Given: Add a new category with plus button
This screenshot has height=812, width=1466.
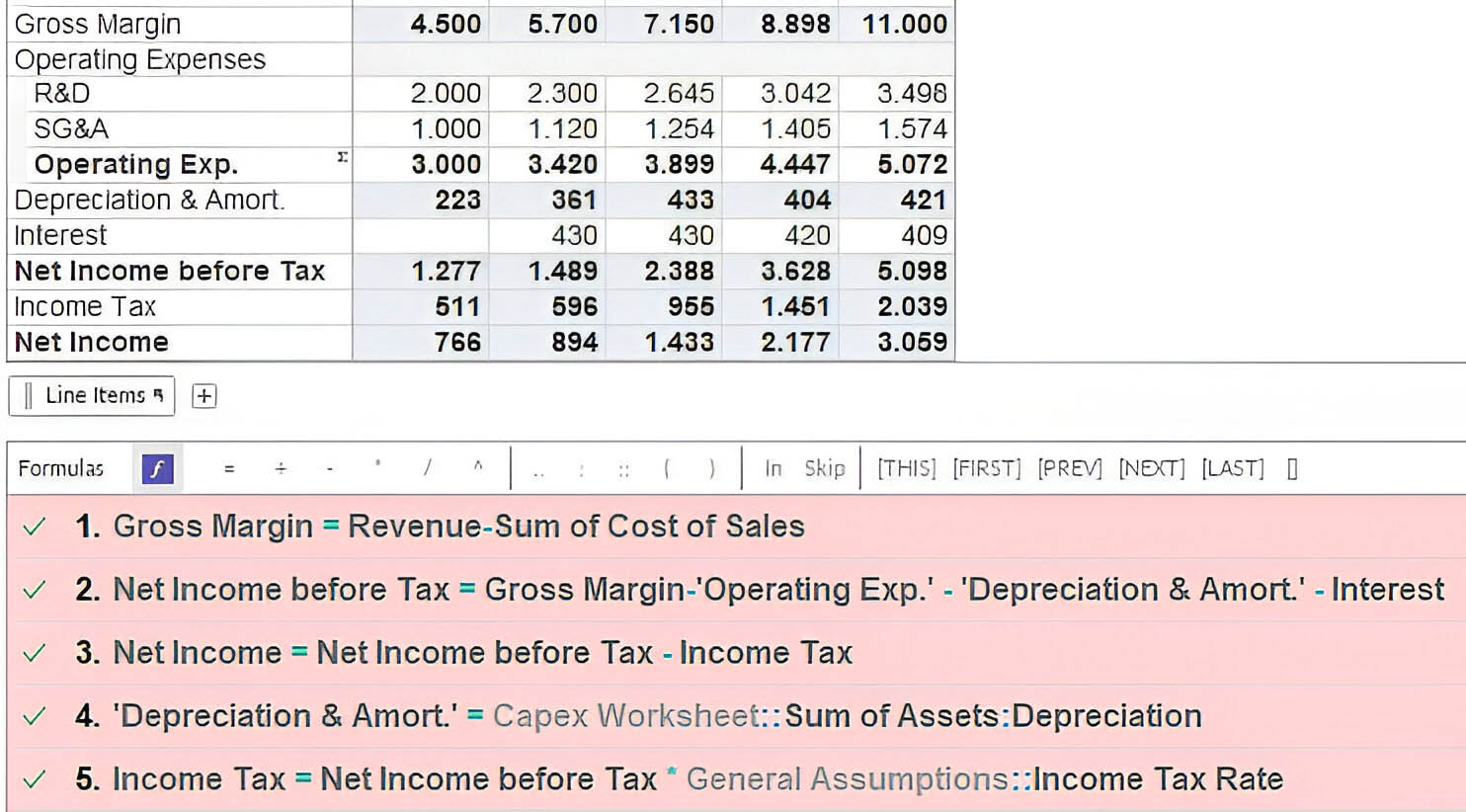Looking at the screenshot, I should [x=204, y=396].
